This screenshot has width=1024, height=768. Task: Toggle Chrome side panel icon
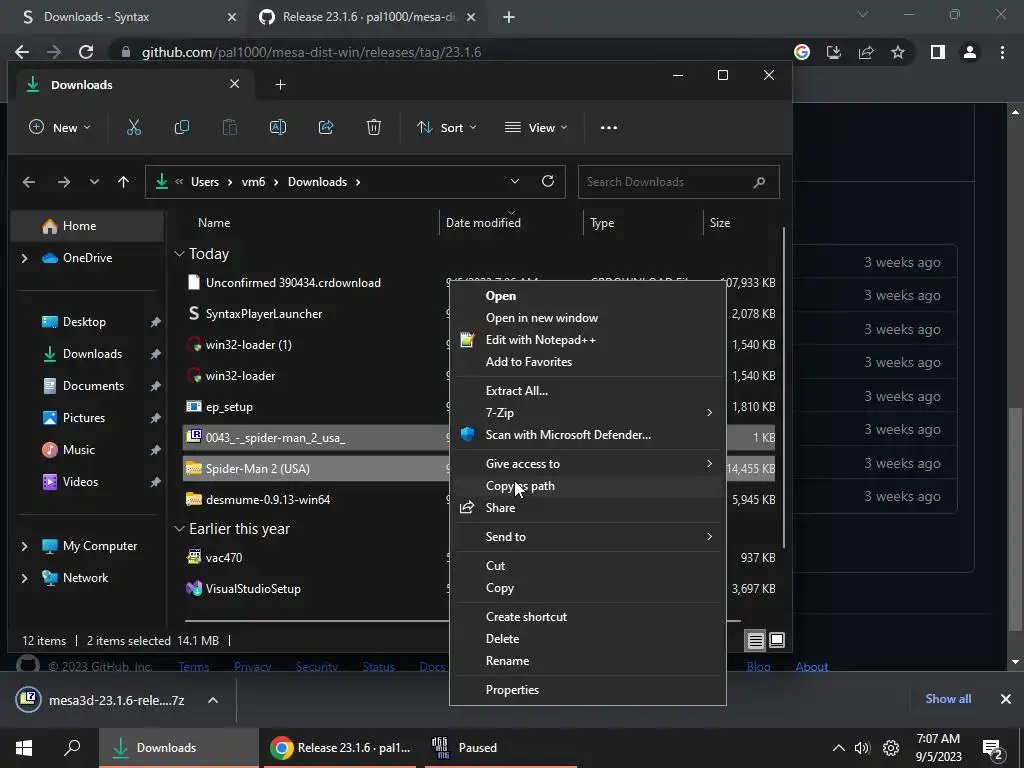click(938, 52)
